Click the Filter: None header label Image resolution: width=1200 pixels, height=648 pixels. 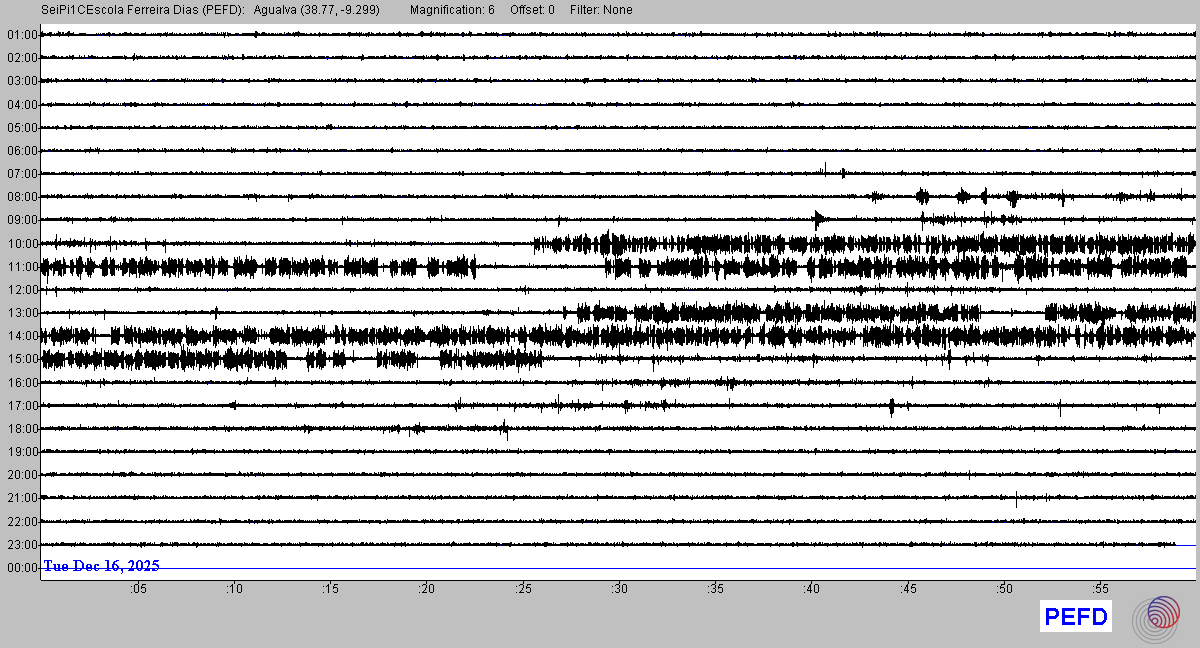click(600, 10)
